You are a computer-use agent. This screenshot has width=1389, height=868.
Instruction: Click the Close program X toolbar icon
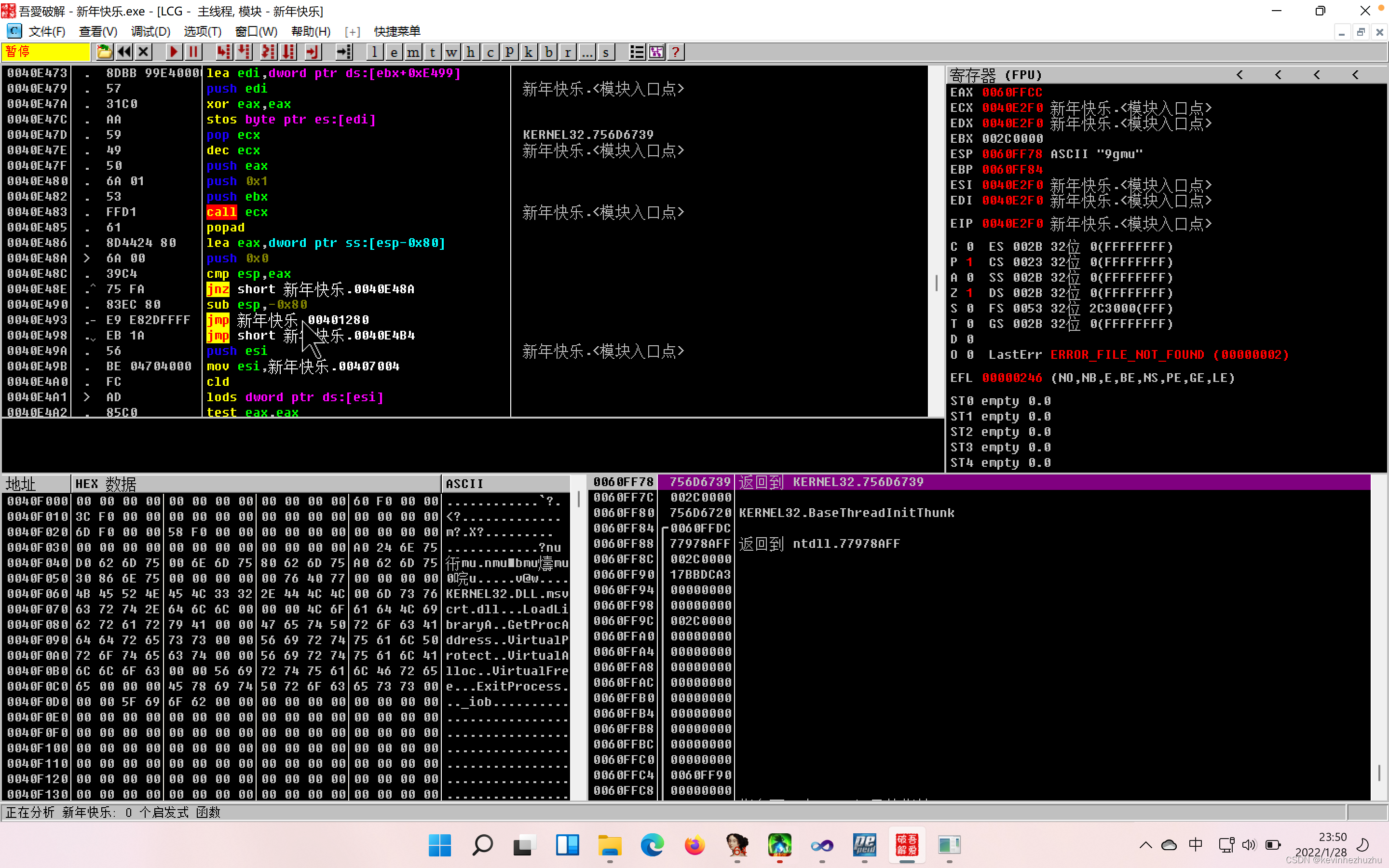144,52
